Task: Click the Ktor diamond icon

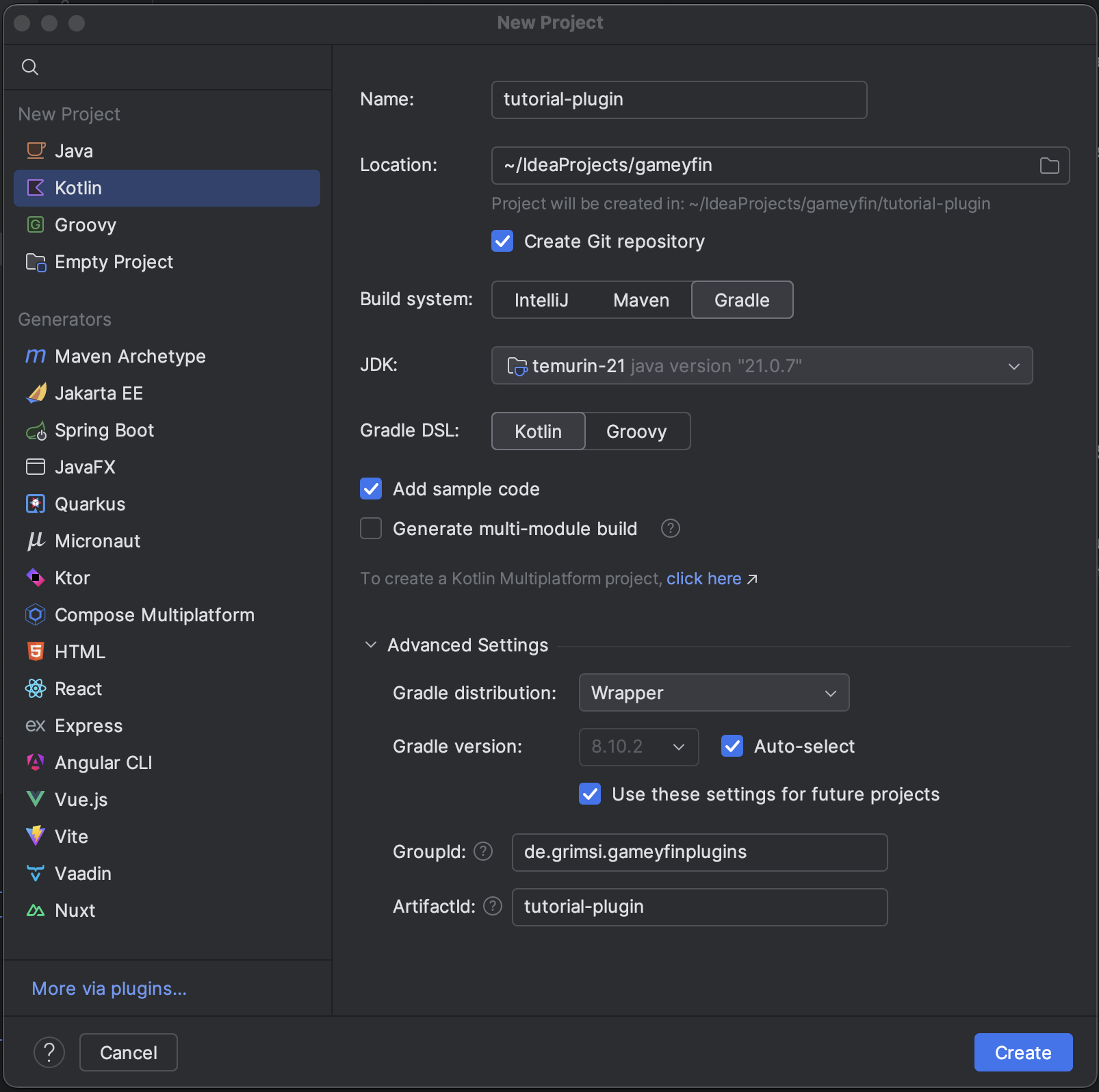Action: 36,577
